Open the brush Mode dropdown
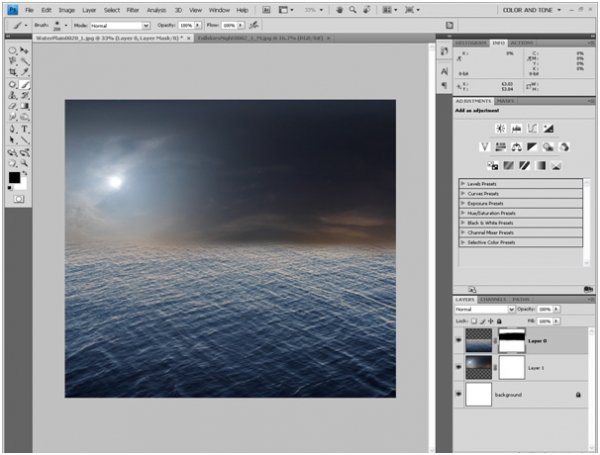Viewport: 600px width, 455px height. click(120, 26)
